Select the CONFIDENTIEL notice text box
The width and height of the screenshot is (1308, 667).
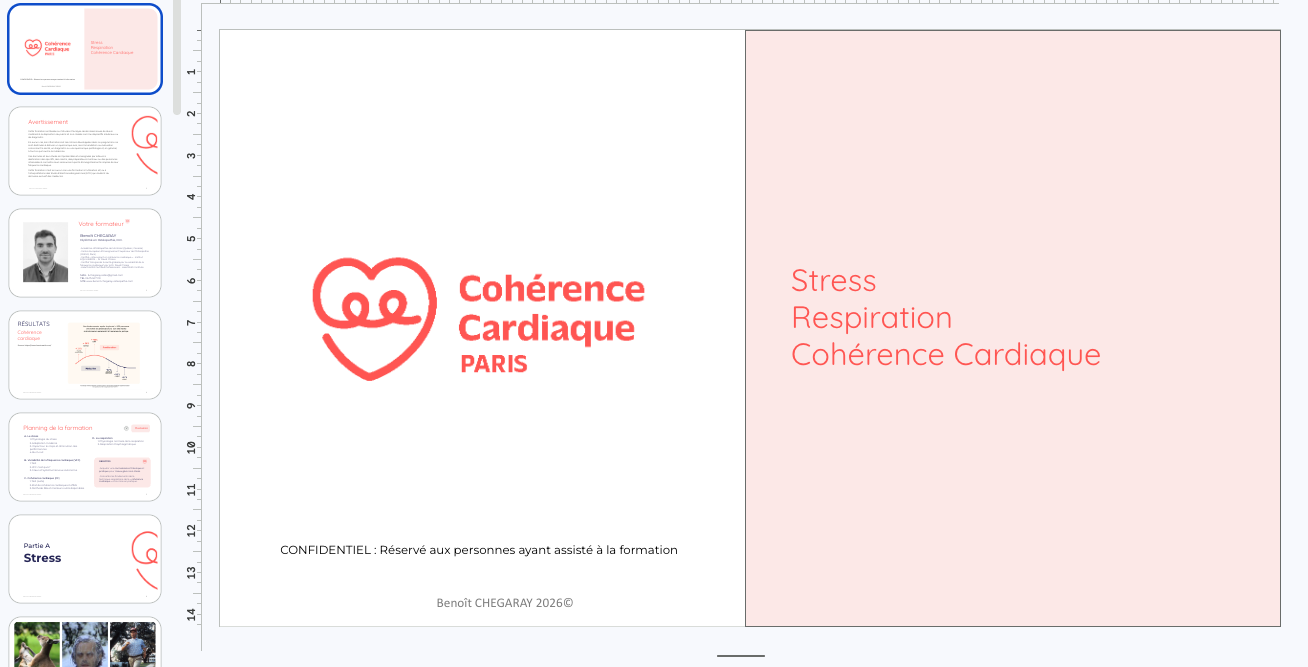point(479,550)
